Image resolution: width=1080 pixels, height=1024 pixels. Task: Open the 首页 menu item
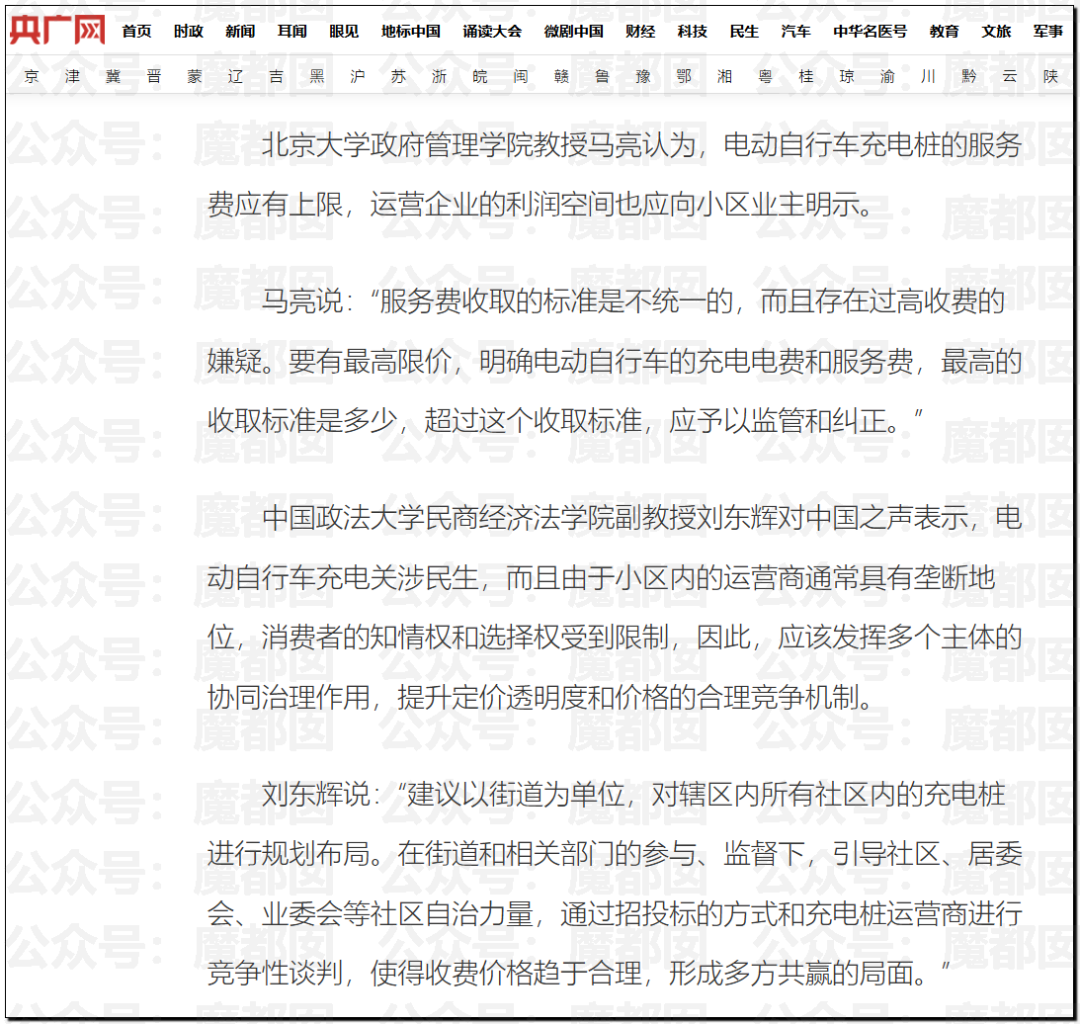136,31
